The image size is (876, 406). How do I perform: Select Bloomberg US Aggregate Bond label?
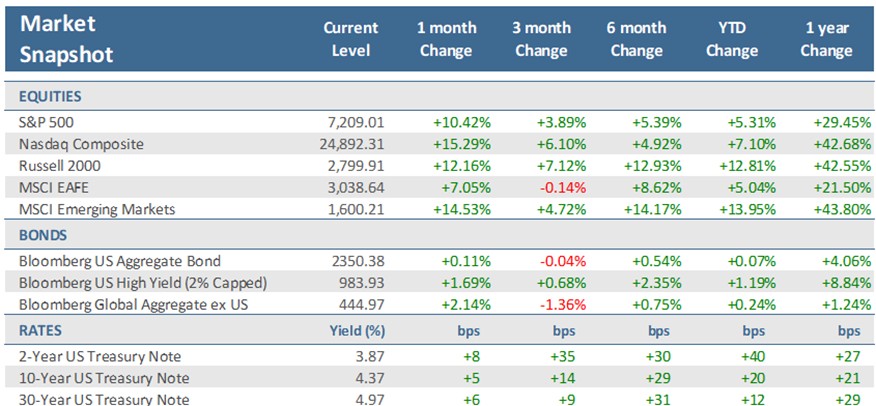tap(120, 261)
